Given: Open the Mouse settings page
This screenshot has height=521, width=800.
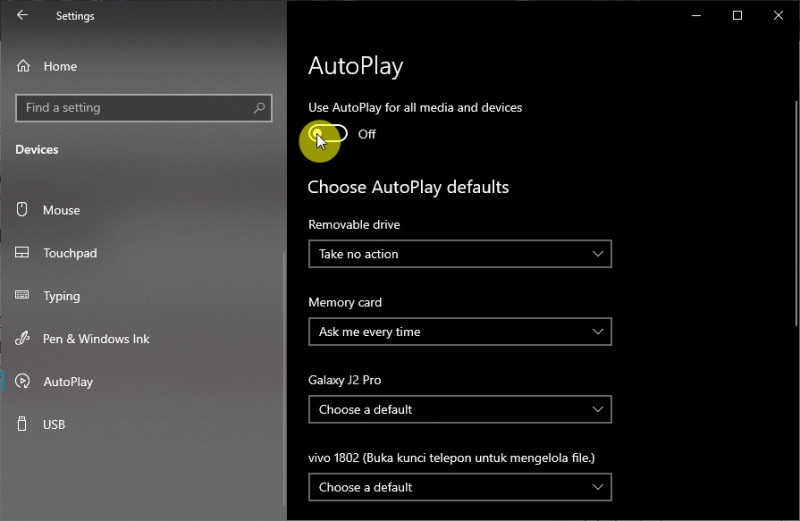Looking at the screenshot, I should pyautogui.click(x=61, y=210).
